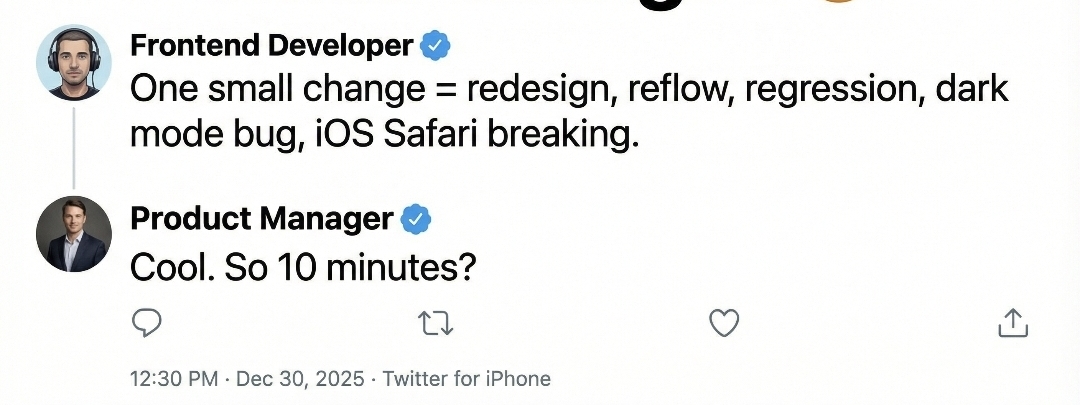
Task: Click Frontend Developer's blue verified badge
Action: [x=435, y=45]
